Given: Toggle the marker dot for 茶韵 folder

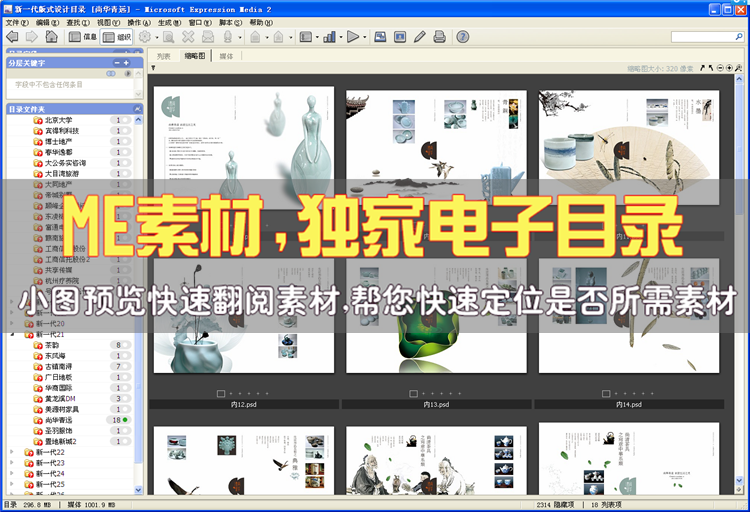Looking at the screenshot, I should (126, 345).
